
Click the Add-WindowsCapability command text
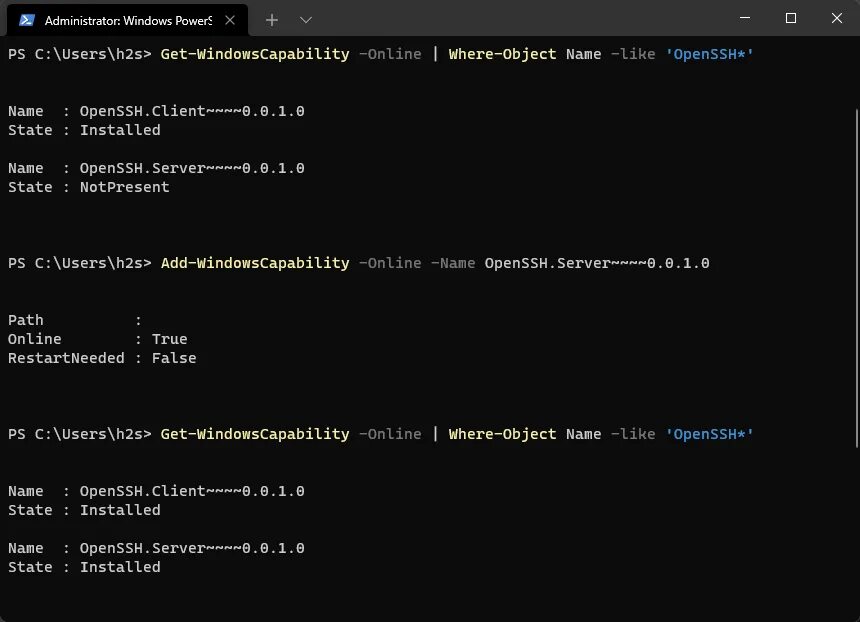point(254,263)
